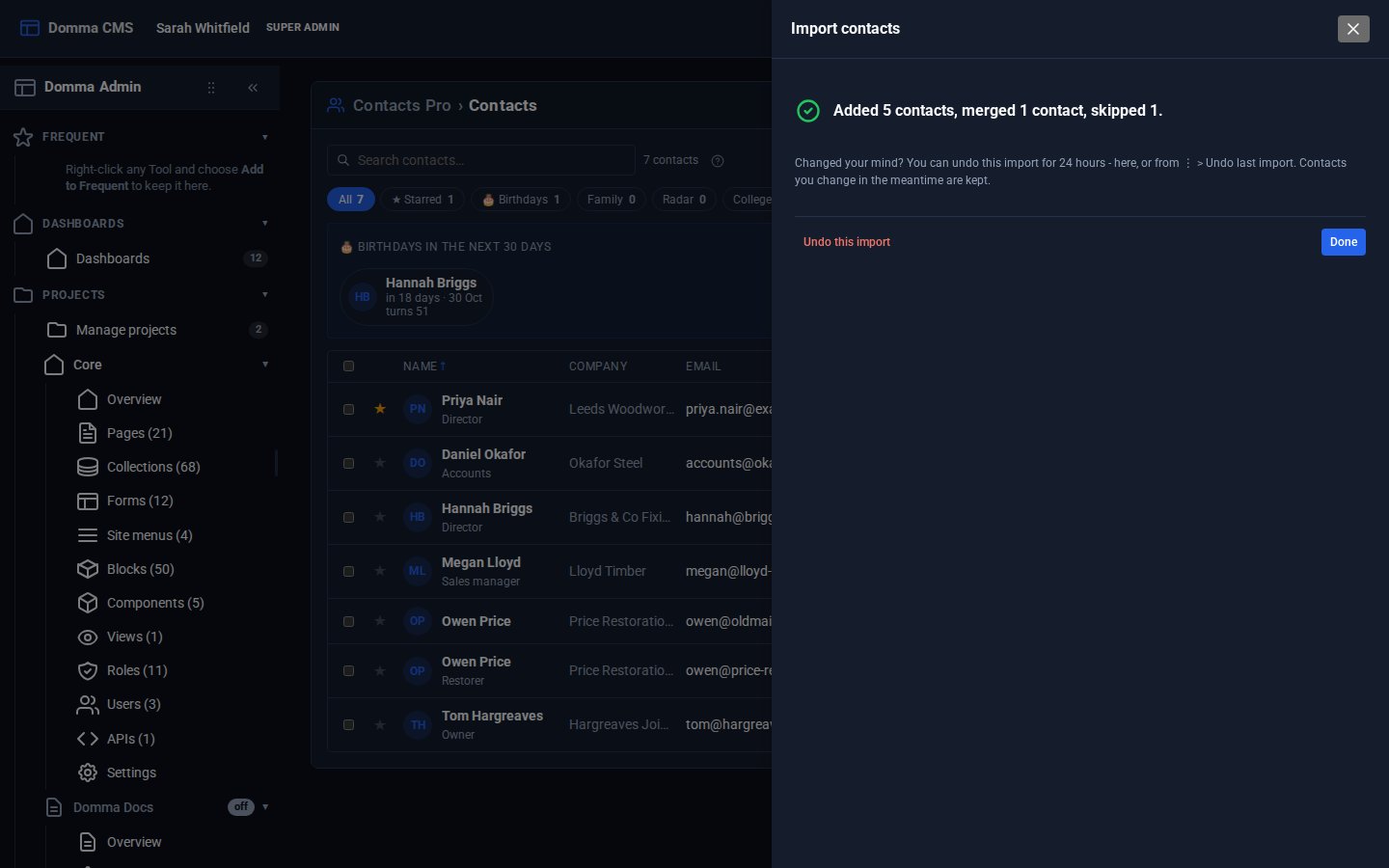Click the Blocks cube icon
This screenshot has width=1389, height=868.
[x=88, y=569]
